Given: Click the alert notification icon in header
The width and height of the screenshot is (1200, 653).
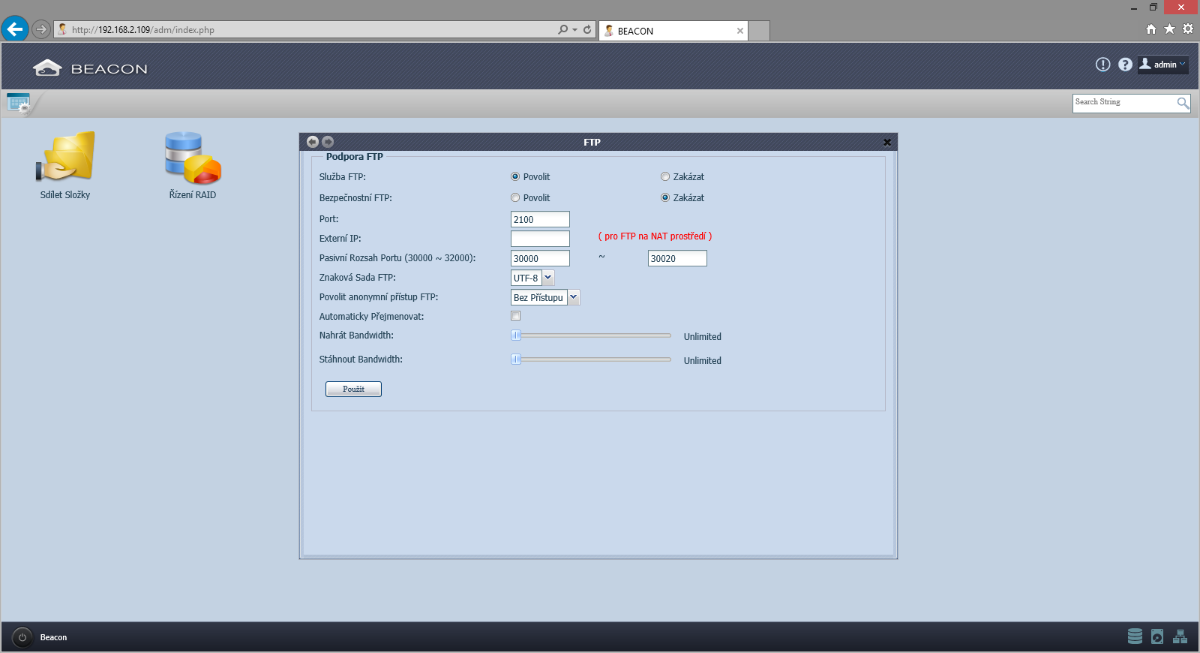Looking at the screenshot, I should coord(1103,65).
